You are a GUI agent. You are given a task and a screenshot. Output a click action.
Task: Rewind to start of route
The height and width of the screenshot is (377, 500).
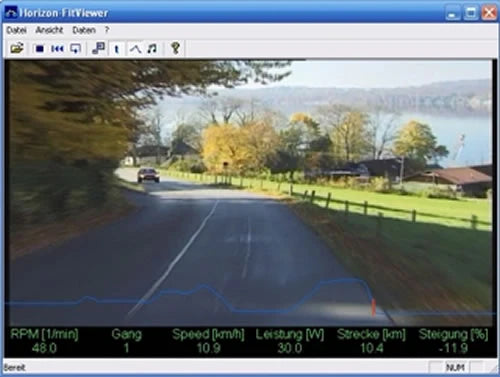pos(57,49)
